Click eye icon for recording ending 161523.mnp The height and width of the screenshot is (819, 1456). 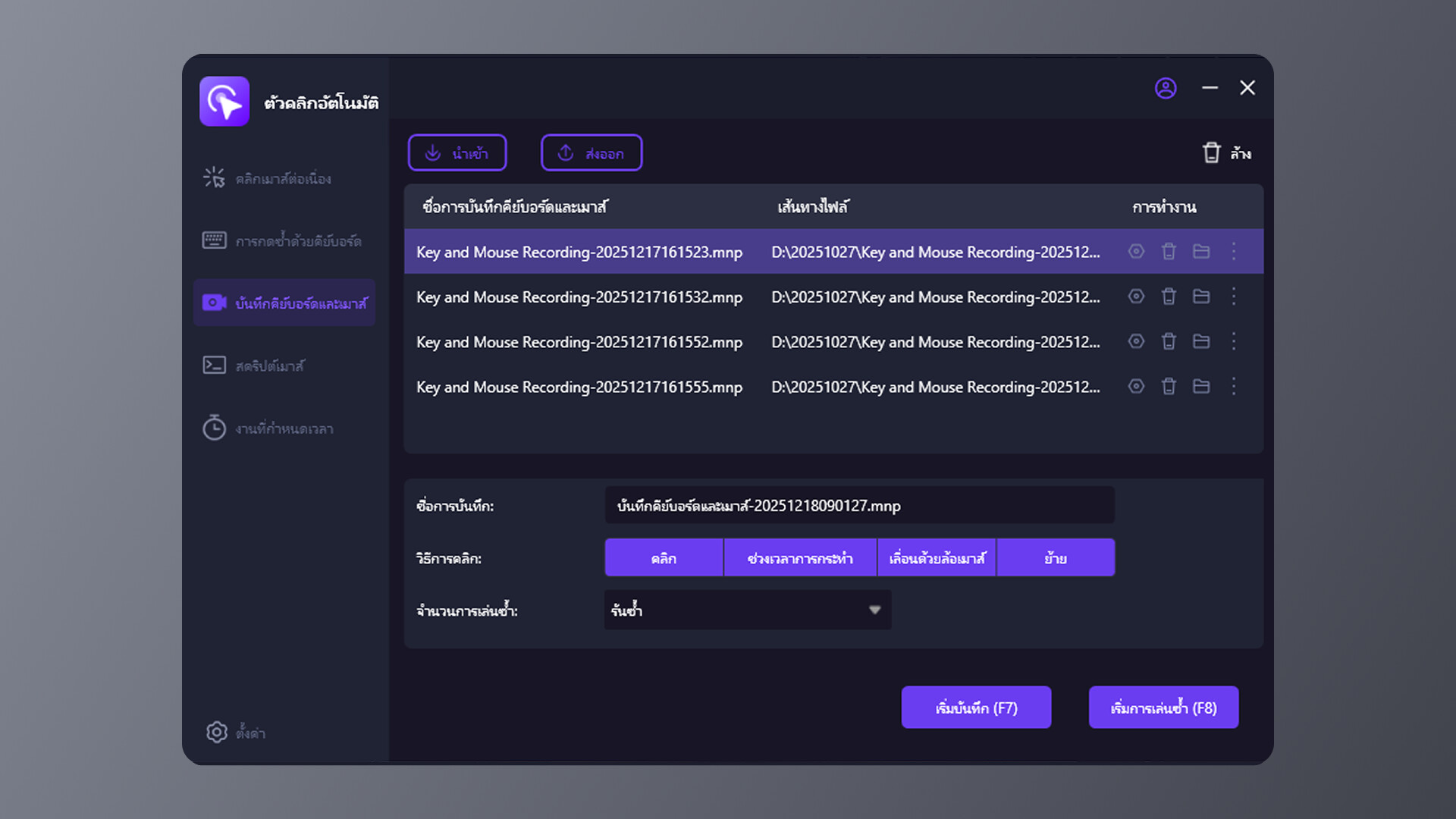1136,251
